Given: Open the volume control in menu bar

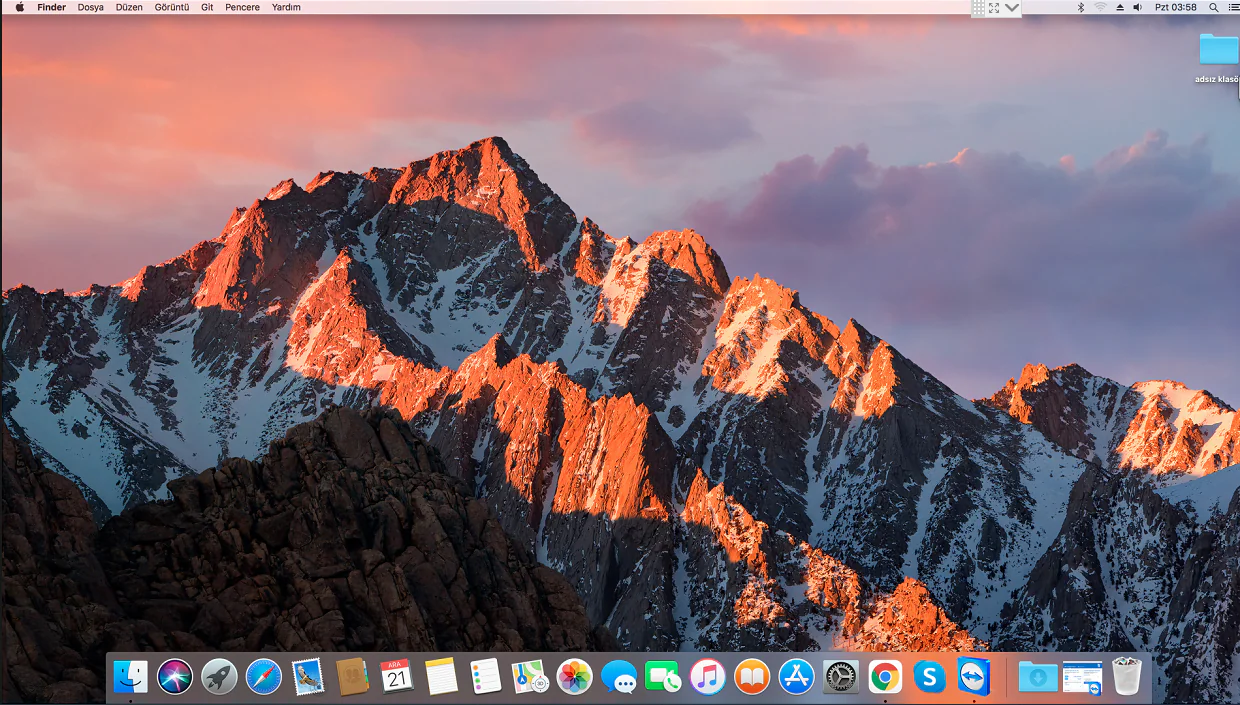Looking at the screenshot, I should point(1138,7).
